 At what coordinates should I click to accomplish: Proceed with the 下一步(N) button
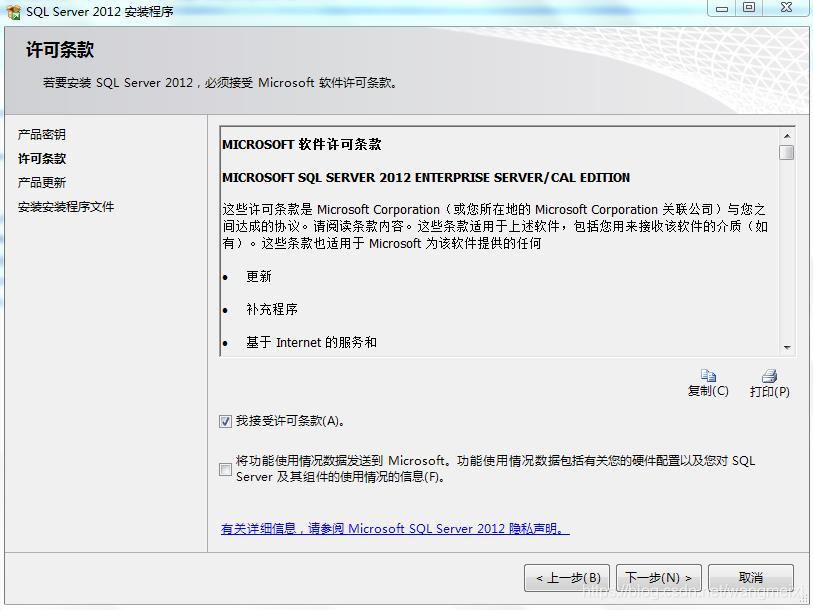(x=658, y=578)
